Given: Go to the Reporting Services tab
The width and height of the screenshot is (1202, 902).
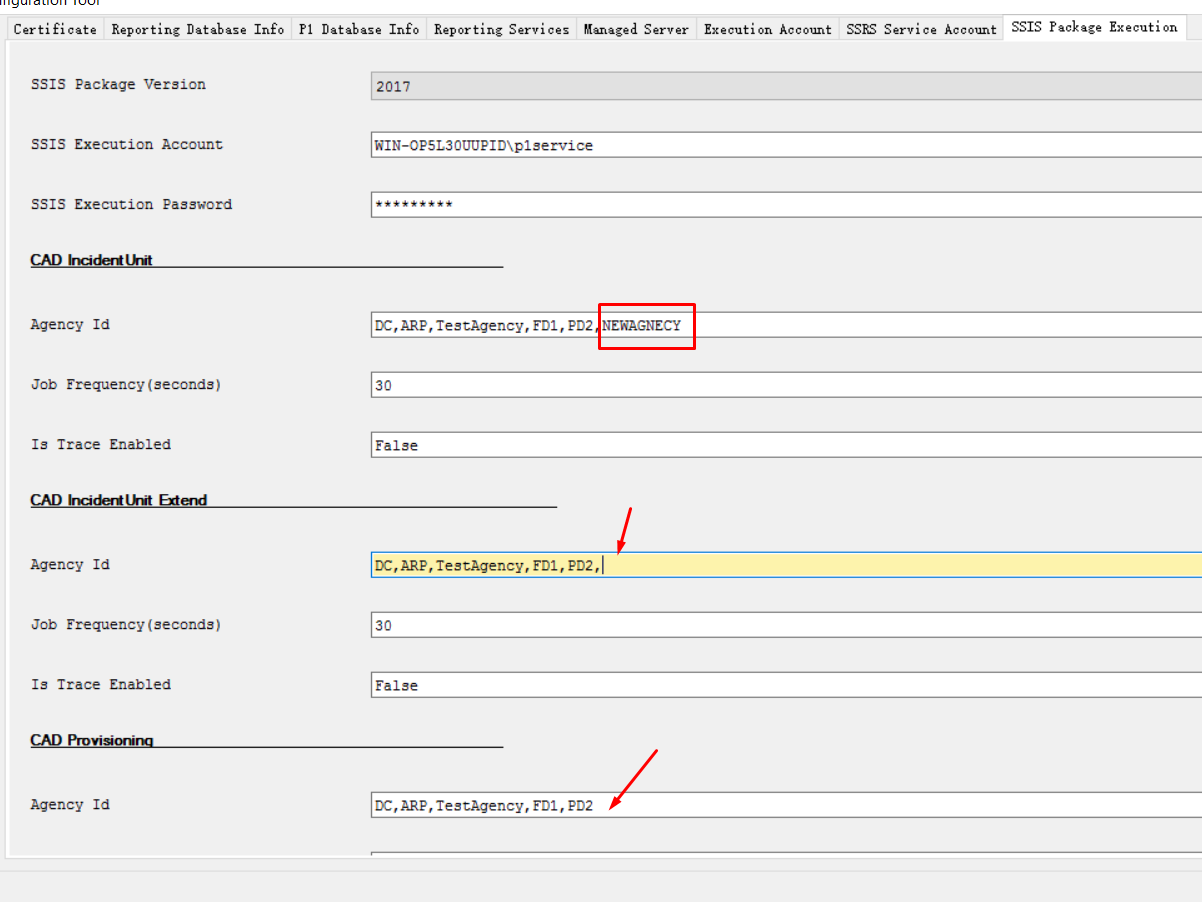Looking at the screenshot, I should click(x=501, y=29).
